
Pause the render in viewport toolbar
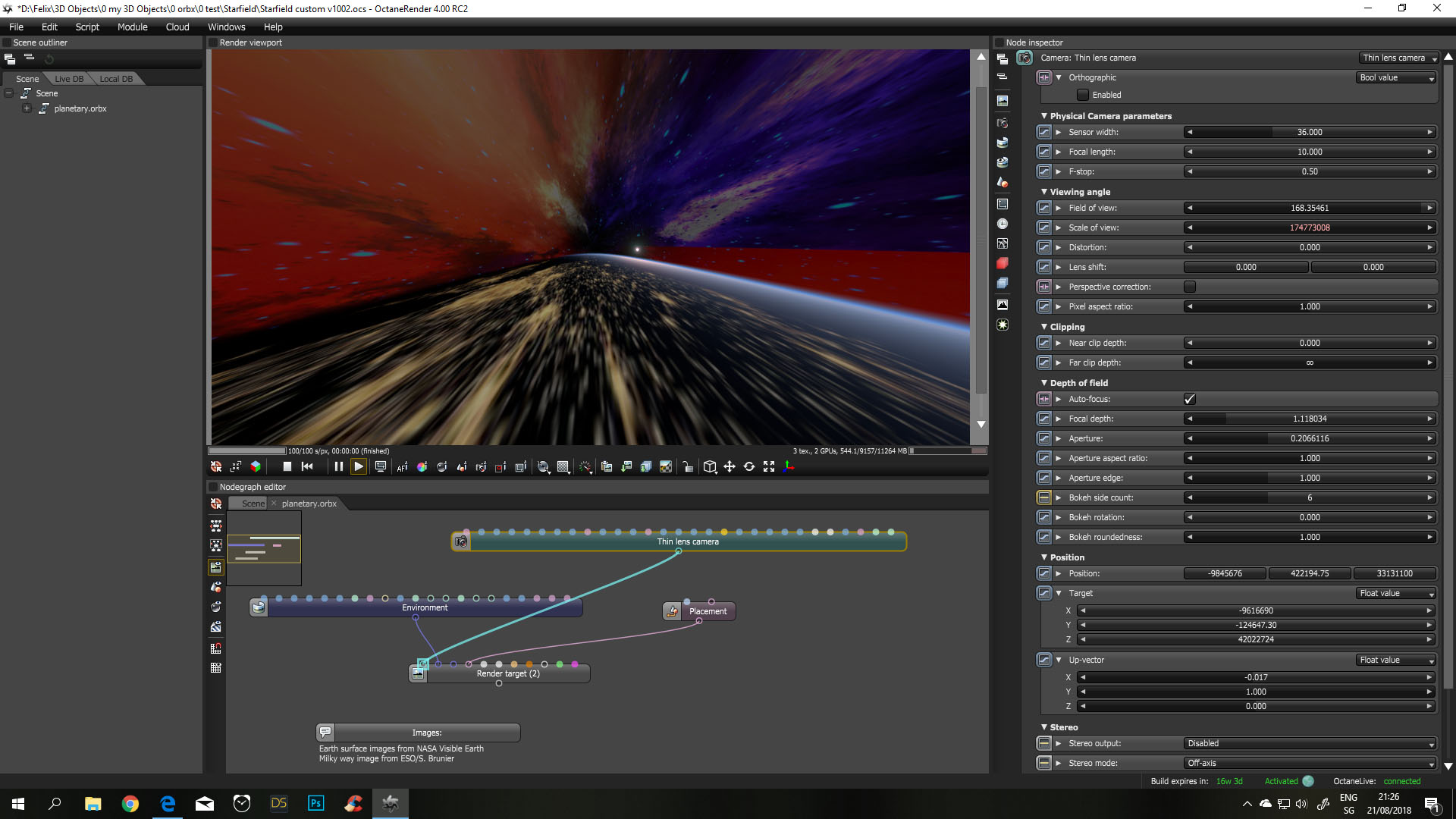[338, 466]
